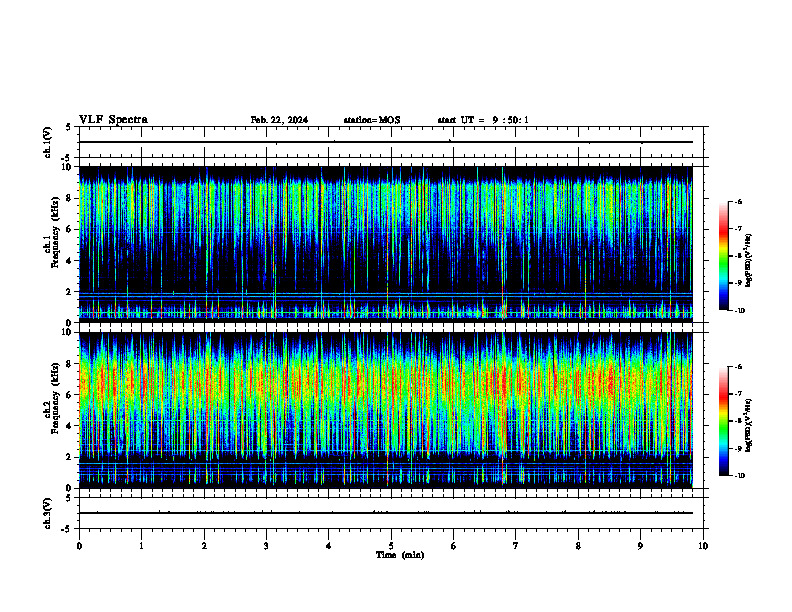The width and height of the screenshot is (792, 612).
Task: Click the "10" tick label ending the time axis
Action: (703, 546)
